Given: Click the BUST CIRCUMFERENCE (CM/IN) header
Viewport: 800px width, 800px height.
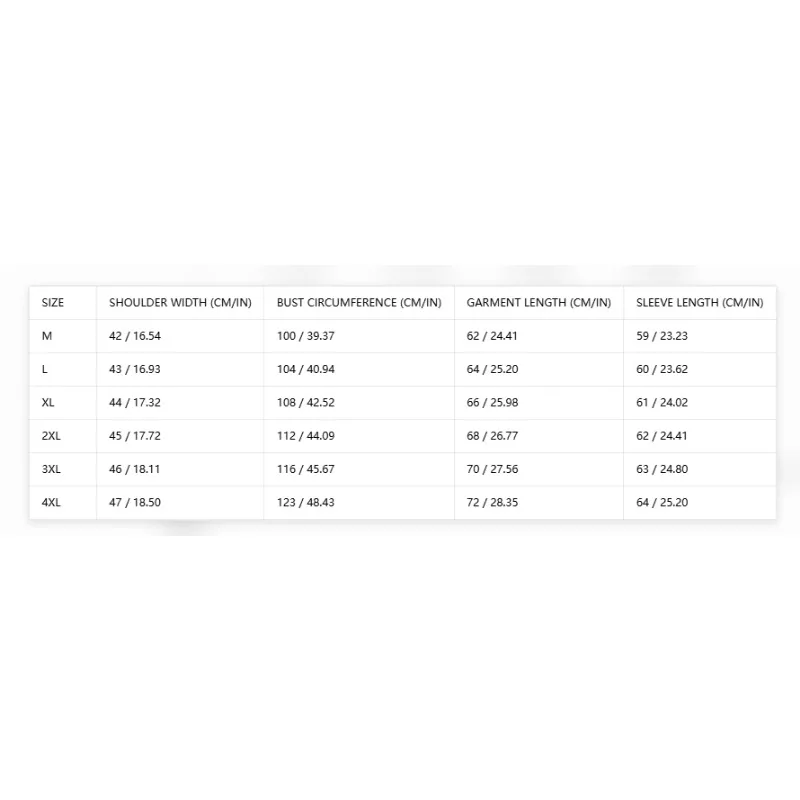Looking at the screenshot, I should tap(359, 303).
